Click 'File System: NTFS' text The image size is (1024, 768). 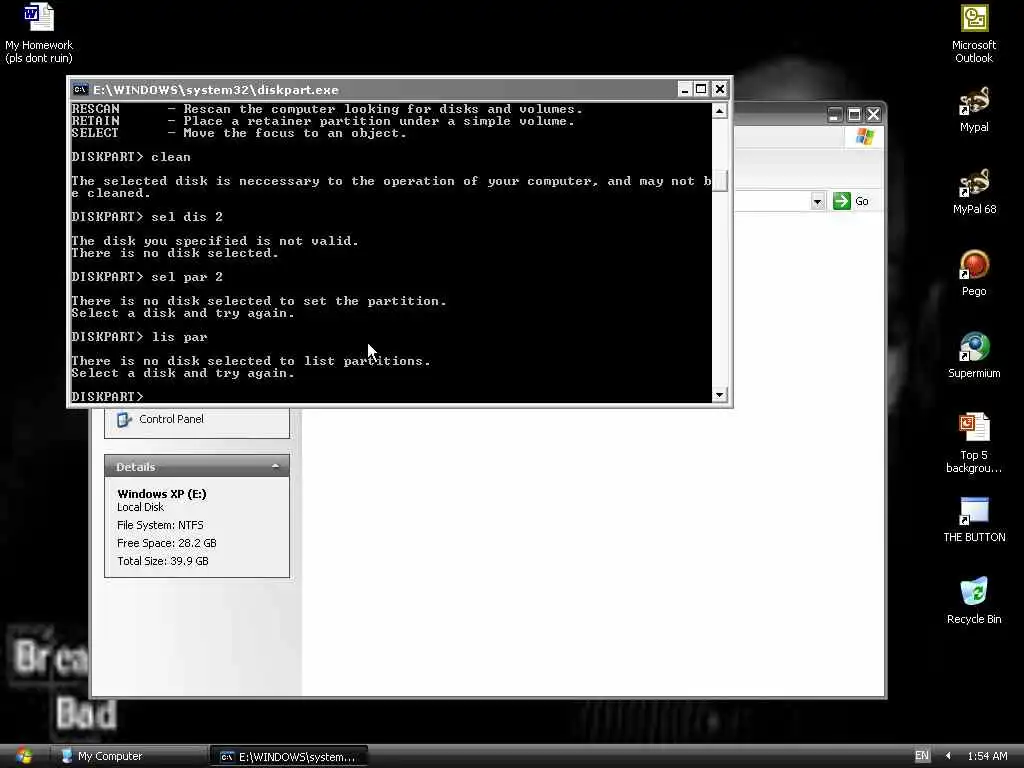[x=160, y=525]
